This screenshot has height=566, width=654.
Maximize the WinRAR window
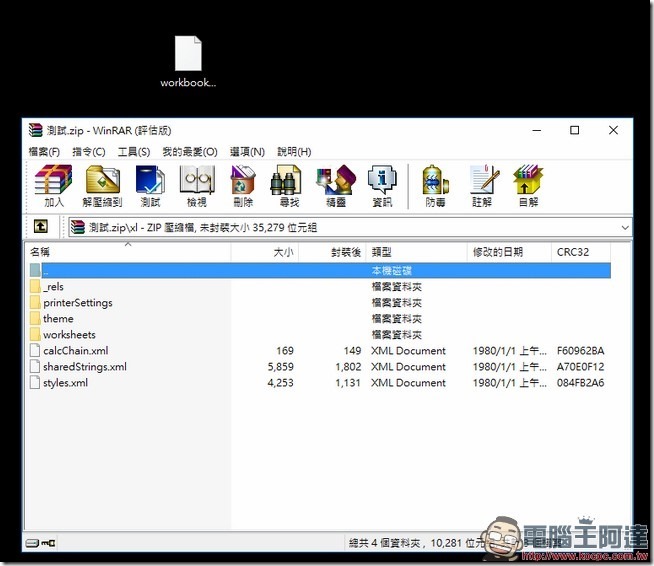pyautogui.click(x=574, y=130)
